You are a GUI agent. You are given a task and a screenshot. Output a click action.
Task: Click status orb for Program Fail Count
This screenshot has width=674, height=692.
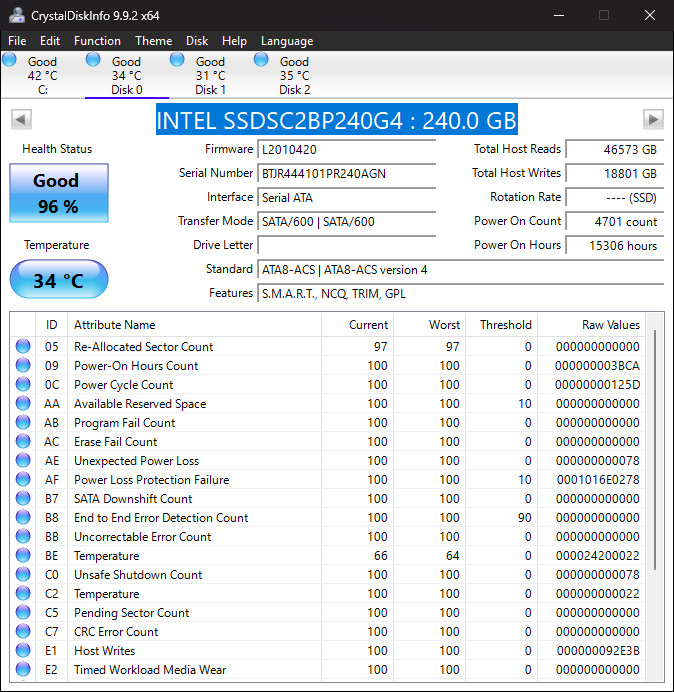(x=23, y=422)
